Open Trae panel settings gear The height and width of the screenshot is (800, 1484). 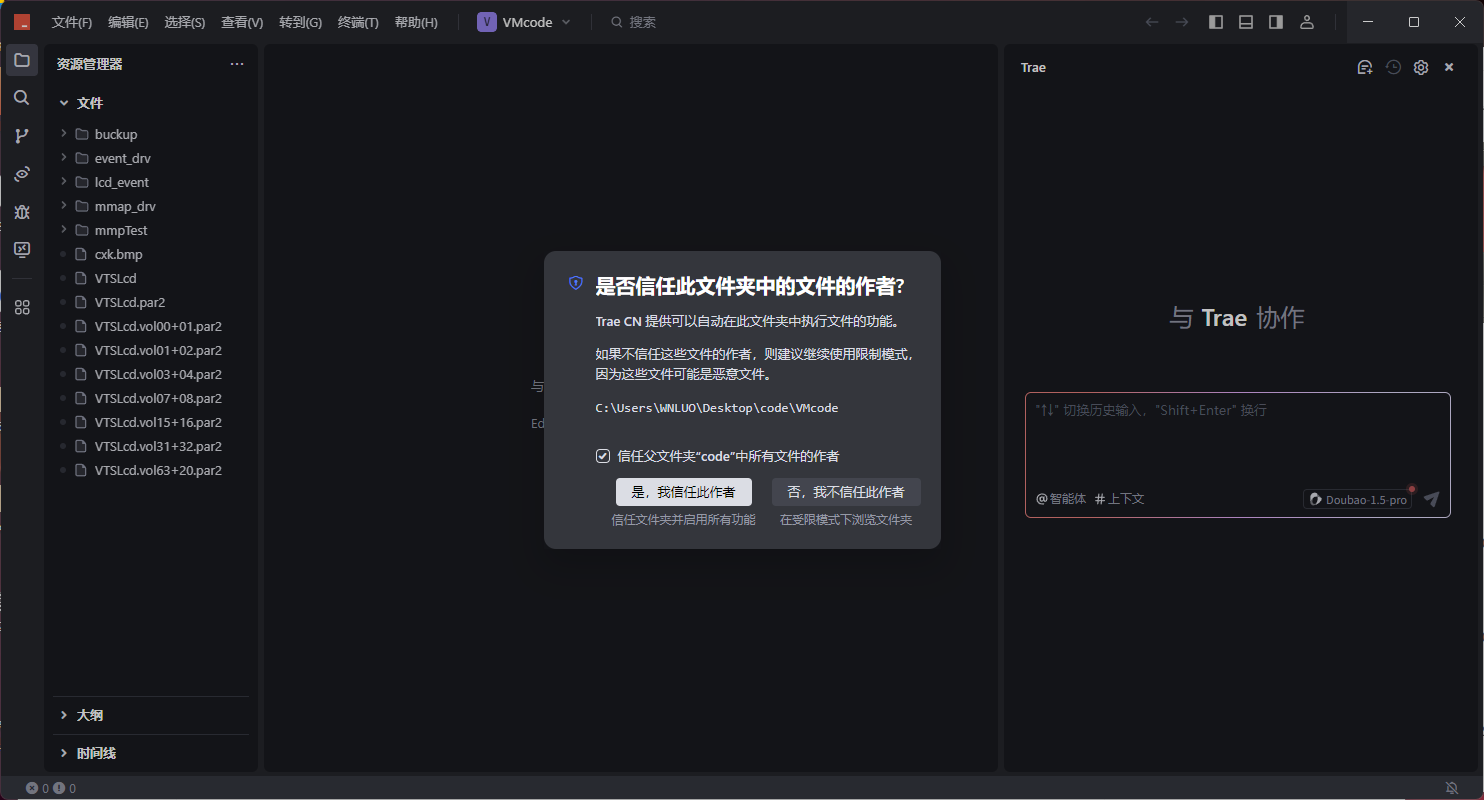[x=1421, y=67]
